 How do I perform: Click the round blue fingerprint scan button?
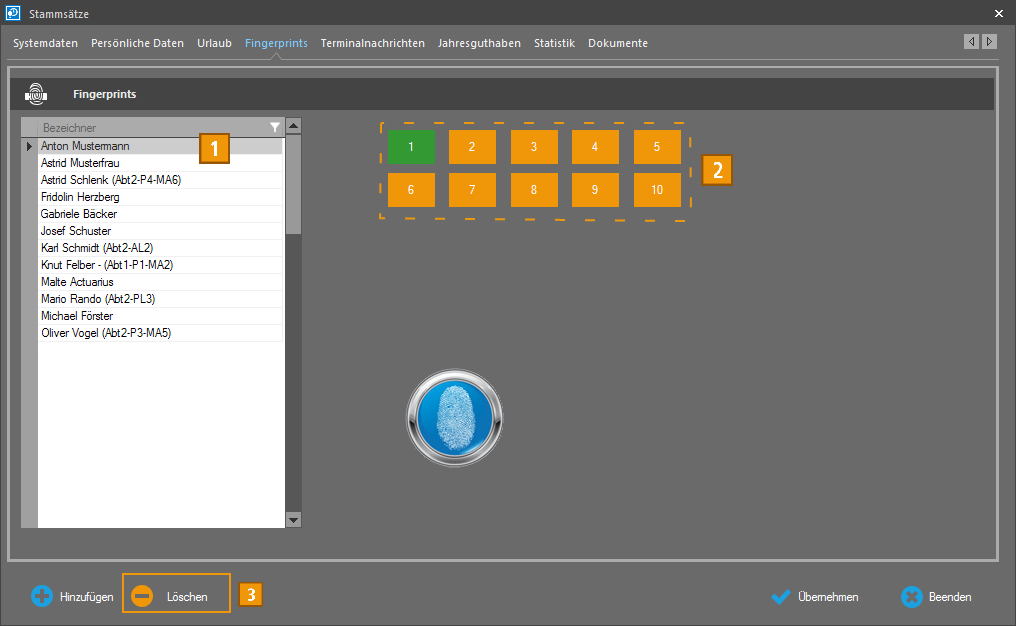pos(454,416)
